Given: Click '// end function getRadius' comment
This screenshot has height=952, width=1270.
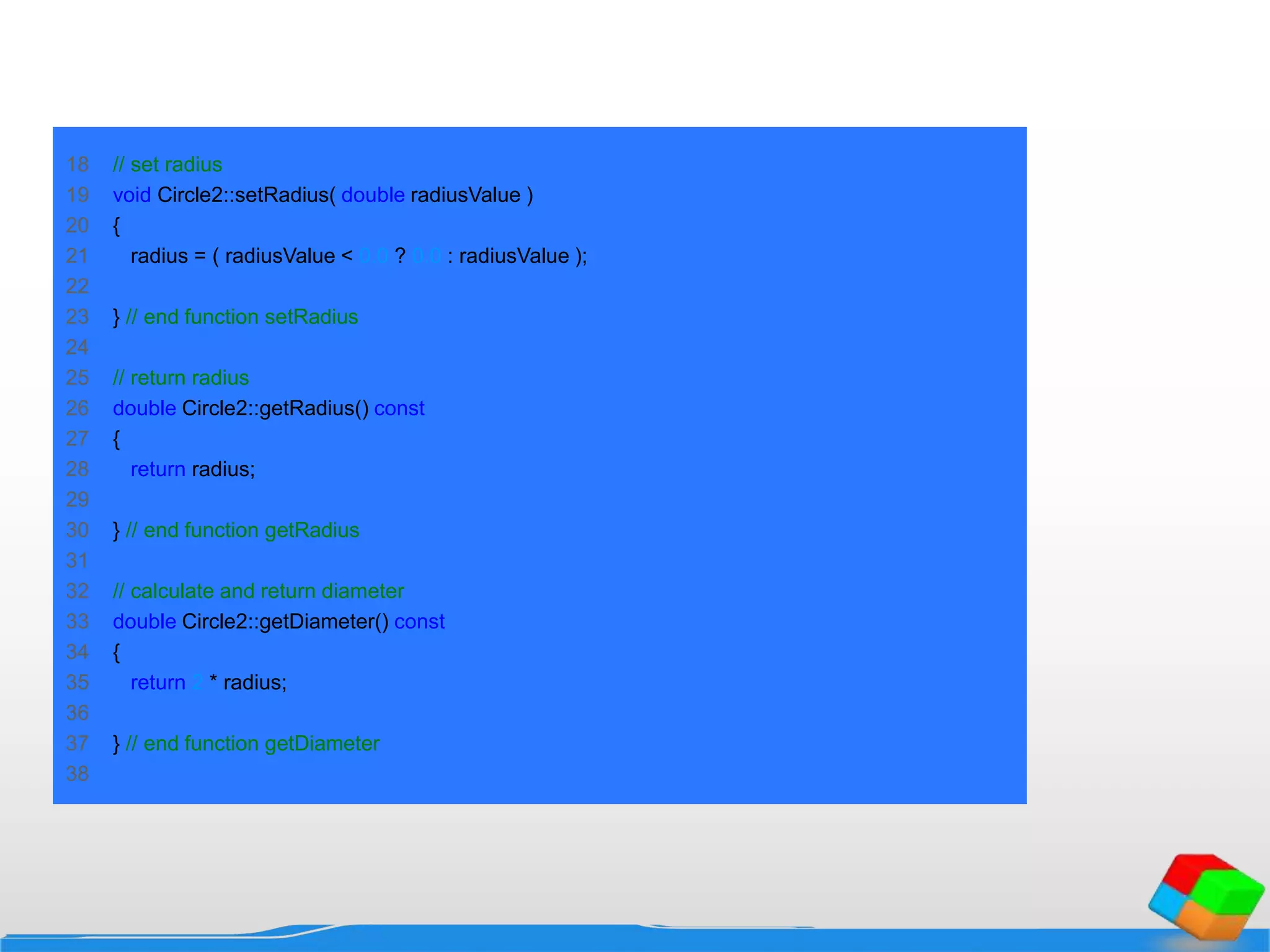Looking at the screenshot, I should [x=242, y=531].
